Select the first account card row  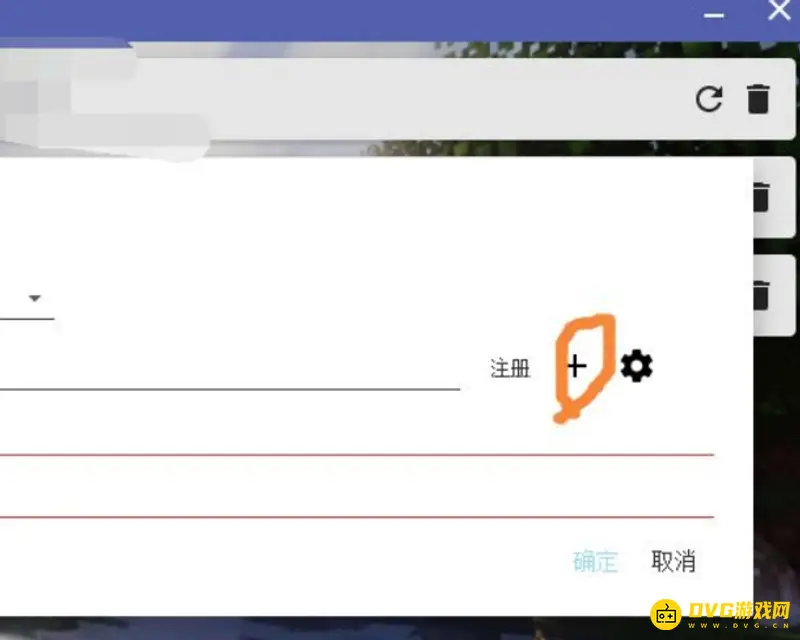coord(397,99)
